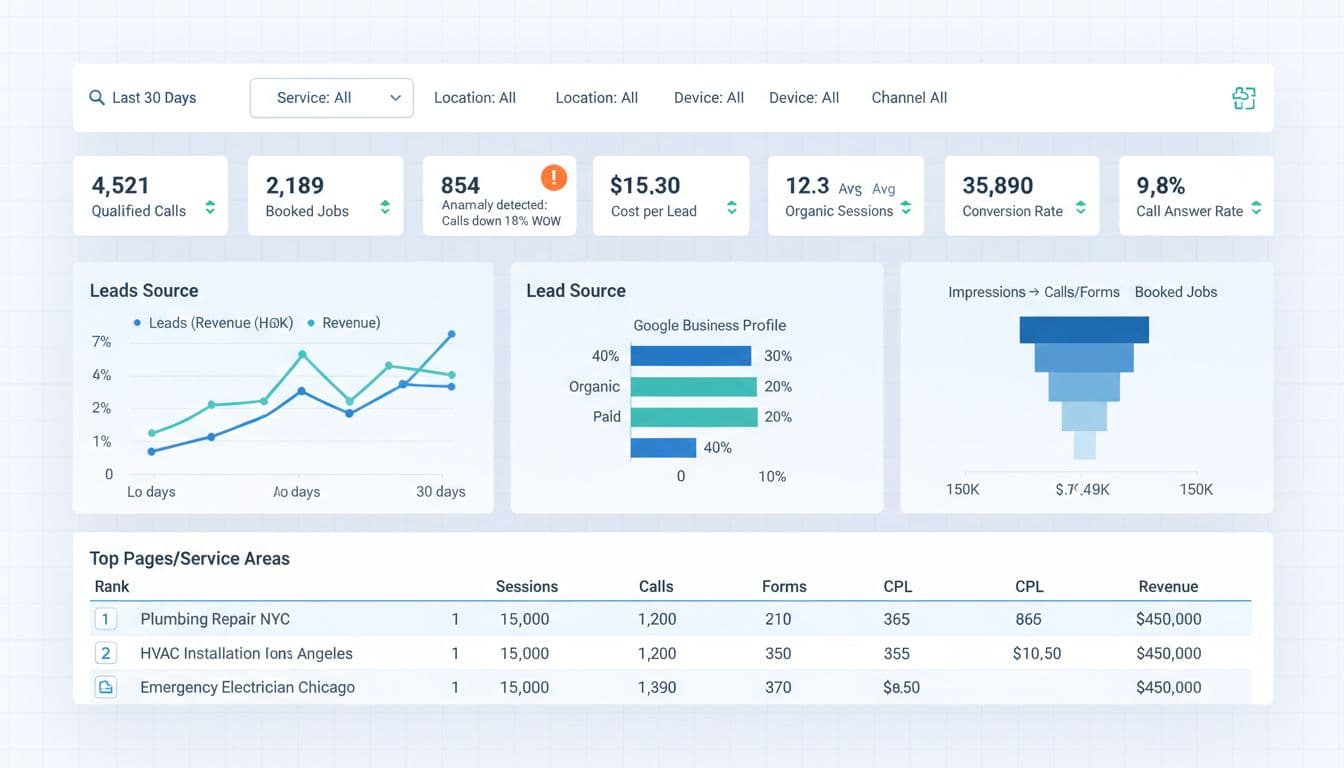Click the 355 CPL cell
The image size is (1344, 768).
pyautogui.click(x=897, y=653)
